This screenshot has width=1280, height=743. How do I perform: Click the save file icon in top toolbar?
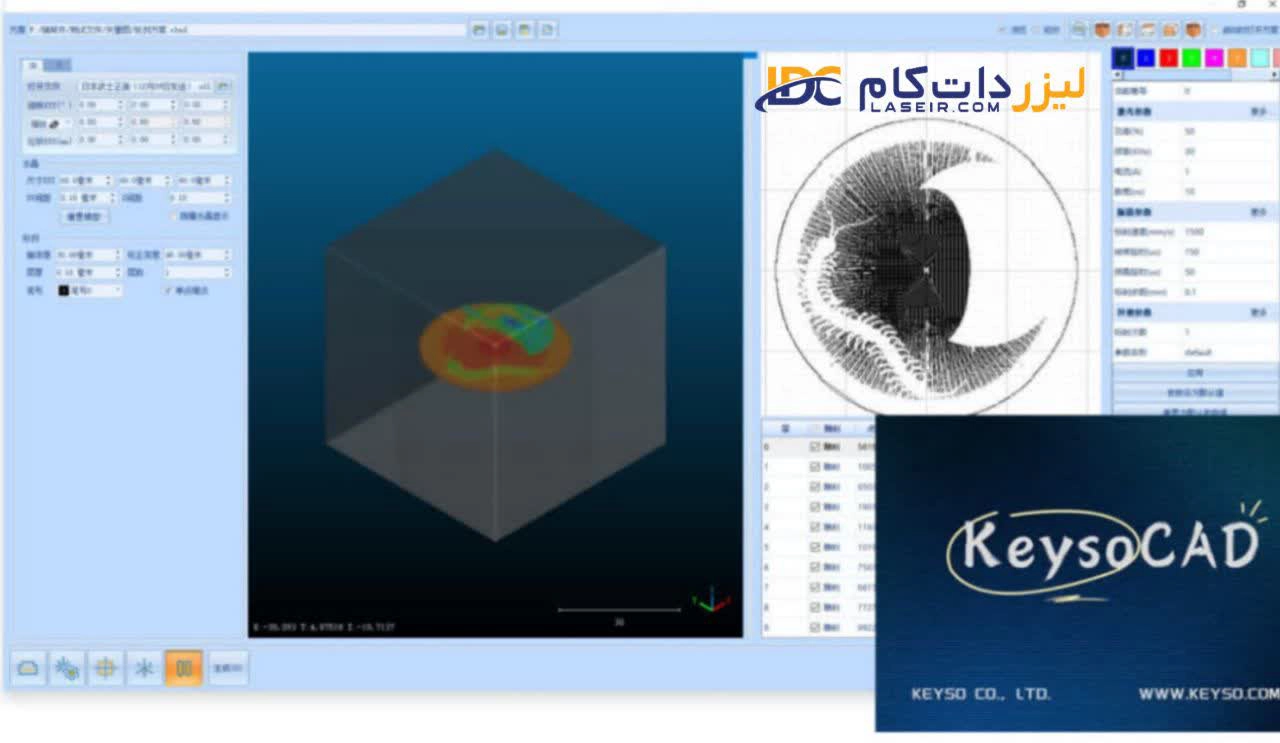(502, 32)
